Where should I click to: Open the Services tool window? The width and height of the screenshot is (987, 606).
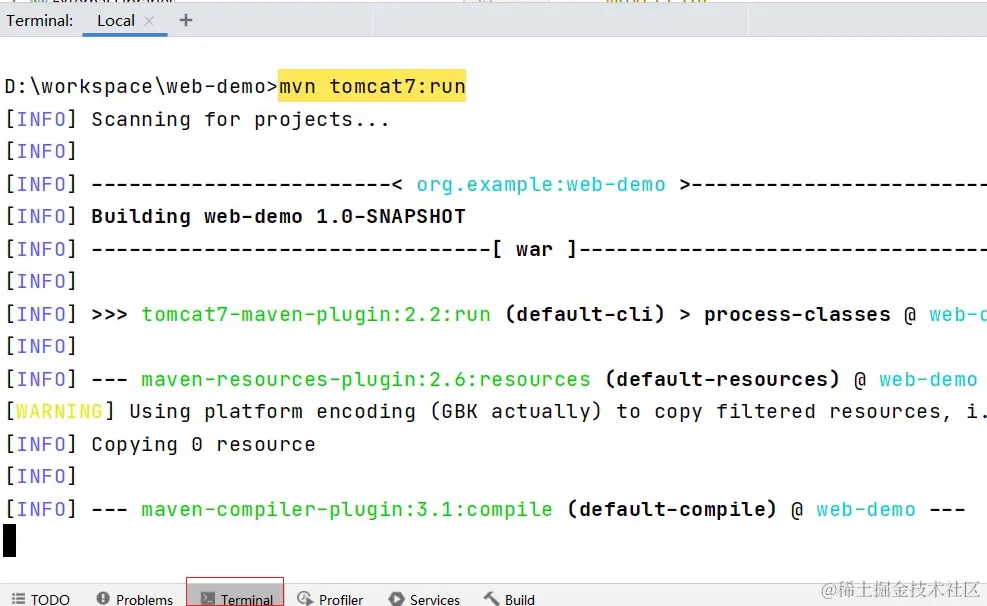click(424, 598)
